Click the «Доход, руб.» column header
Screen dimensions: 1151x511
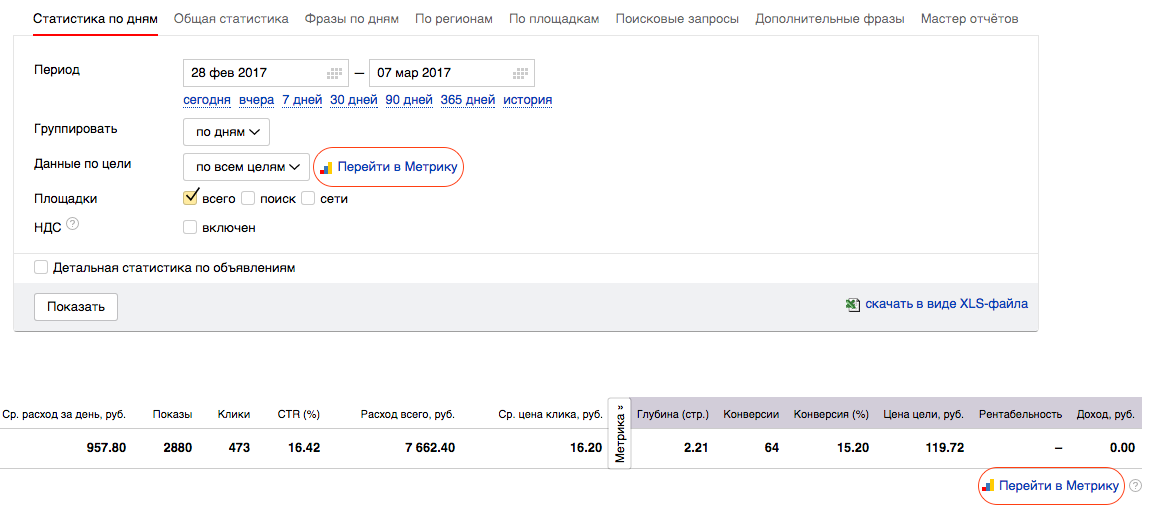coord(1105,415)
